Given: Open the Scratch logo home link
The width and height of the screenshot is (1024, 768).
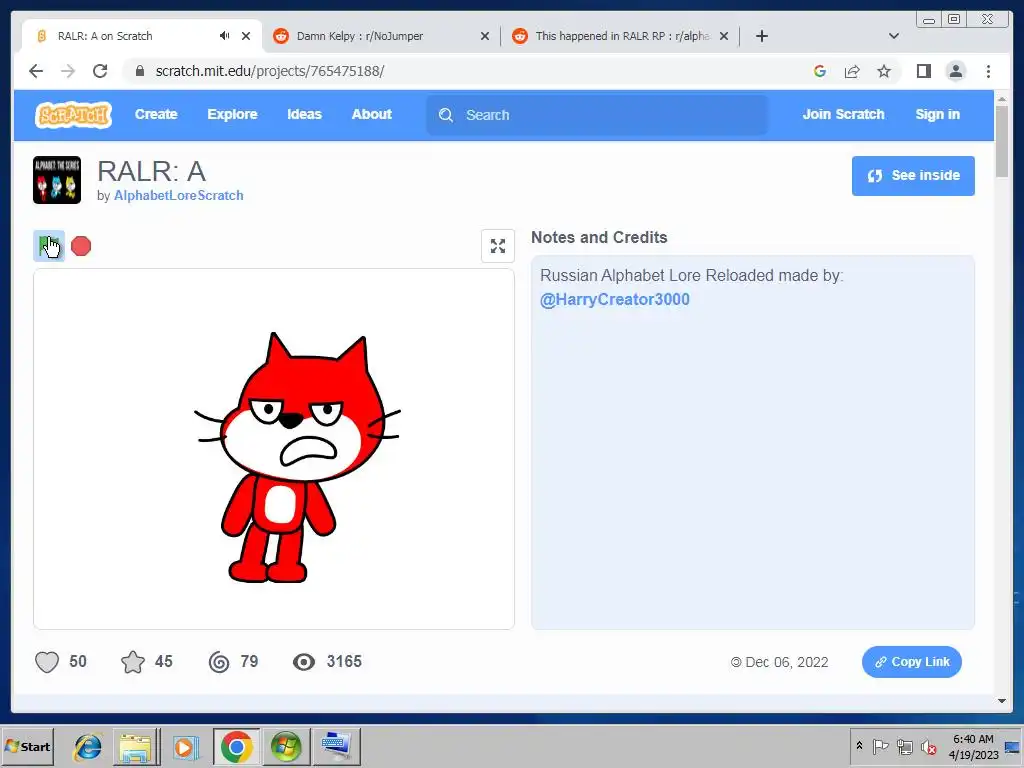Looking at the screenshot, I should pos(73,115).
